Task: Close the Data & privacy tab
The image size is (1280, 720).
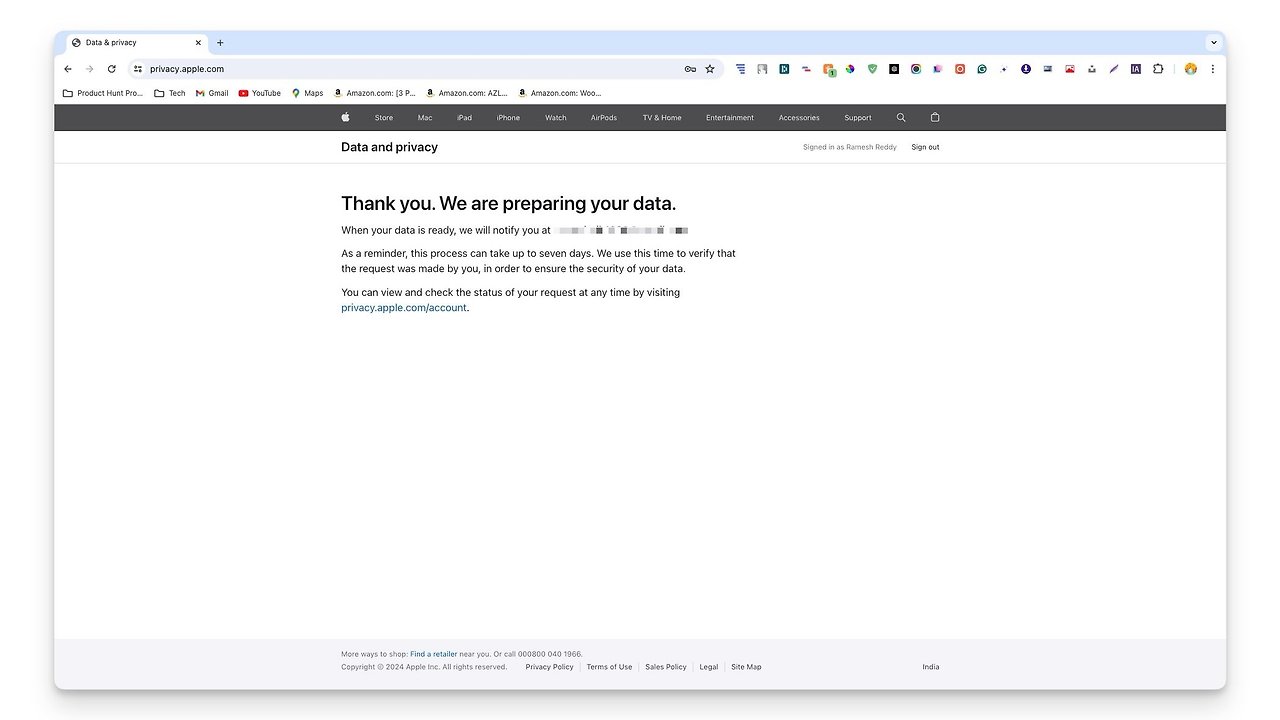Action: [198, 43]
